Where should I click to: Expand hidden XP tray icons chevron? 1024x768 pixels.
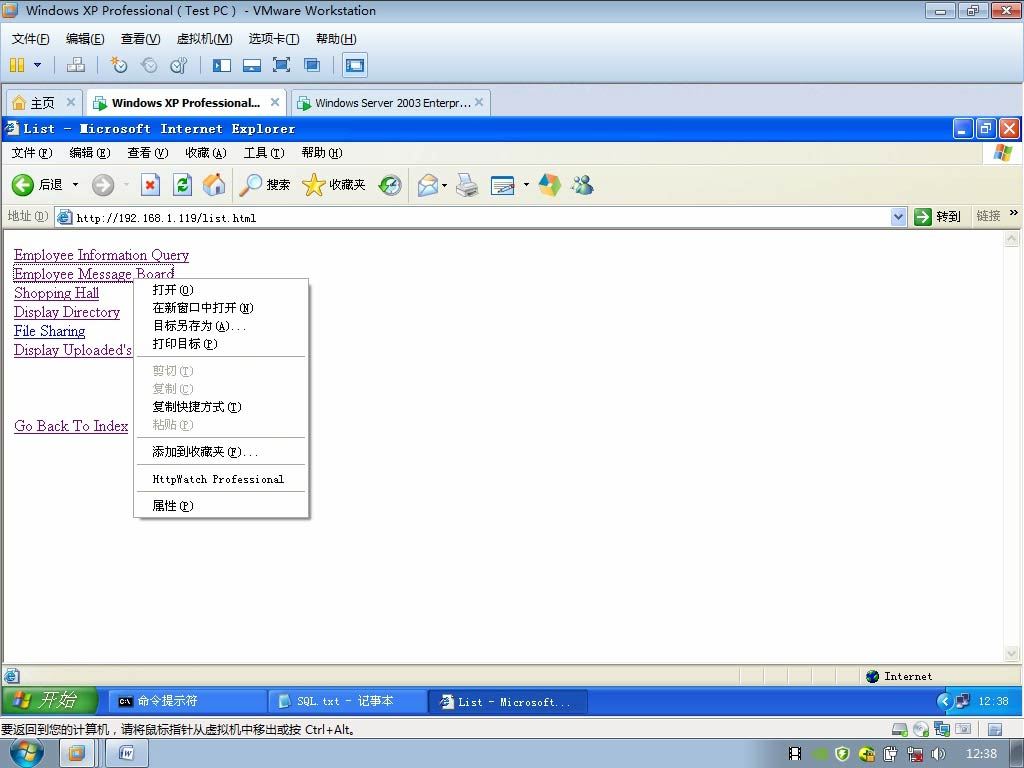pos(943,701)
